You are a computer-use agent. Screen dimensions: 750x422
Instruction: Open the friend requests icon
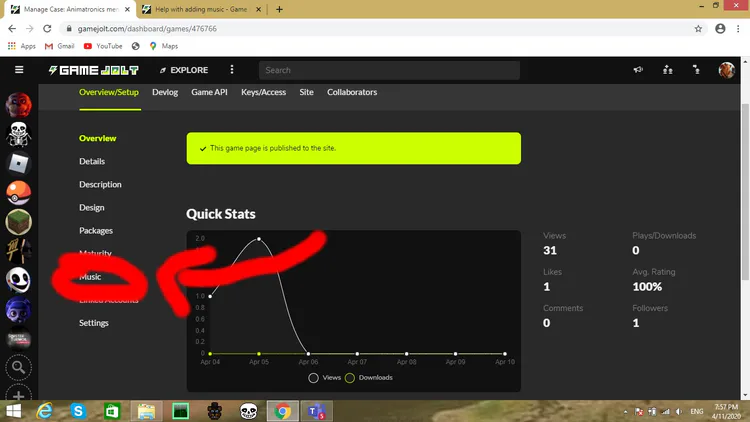tap(668, 70)
